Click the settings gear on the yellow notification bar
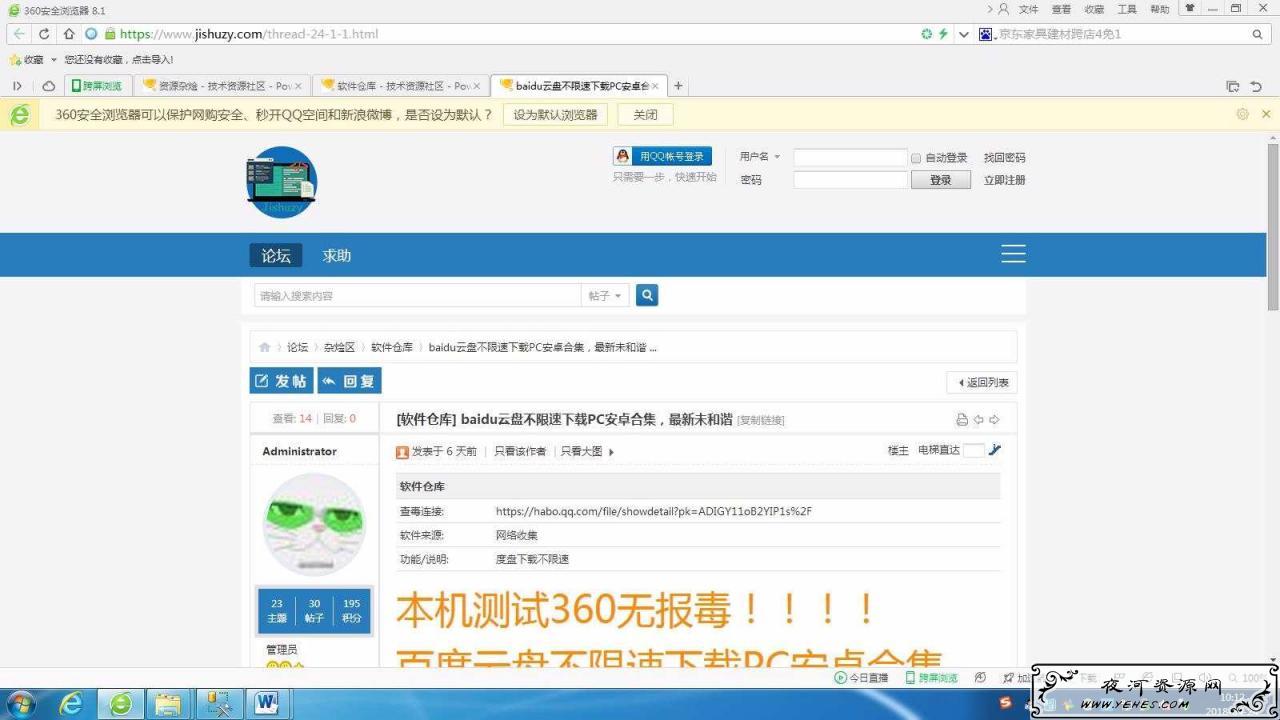Viewport: 1280px width, 720px height. pyautogui.click(x=1242, y=114)
